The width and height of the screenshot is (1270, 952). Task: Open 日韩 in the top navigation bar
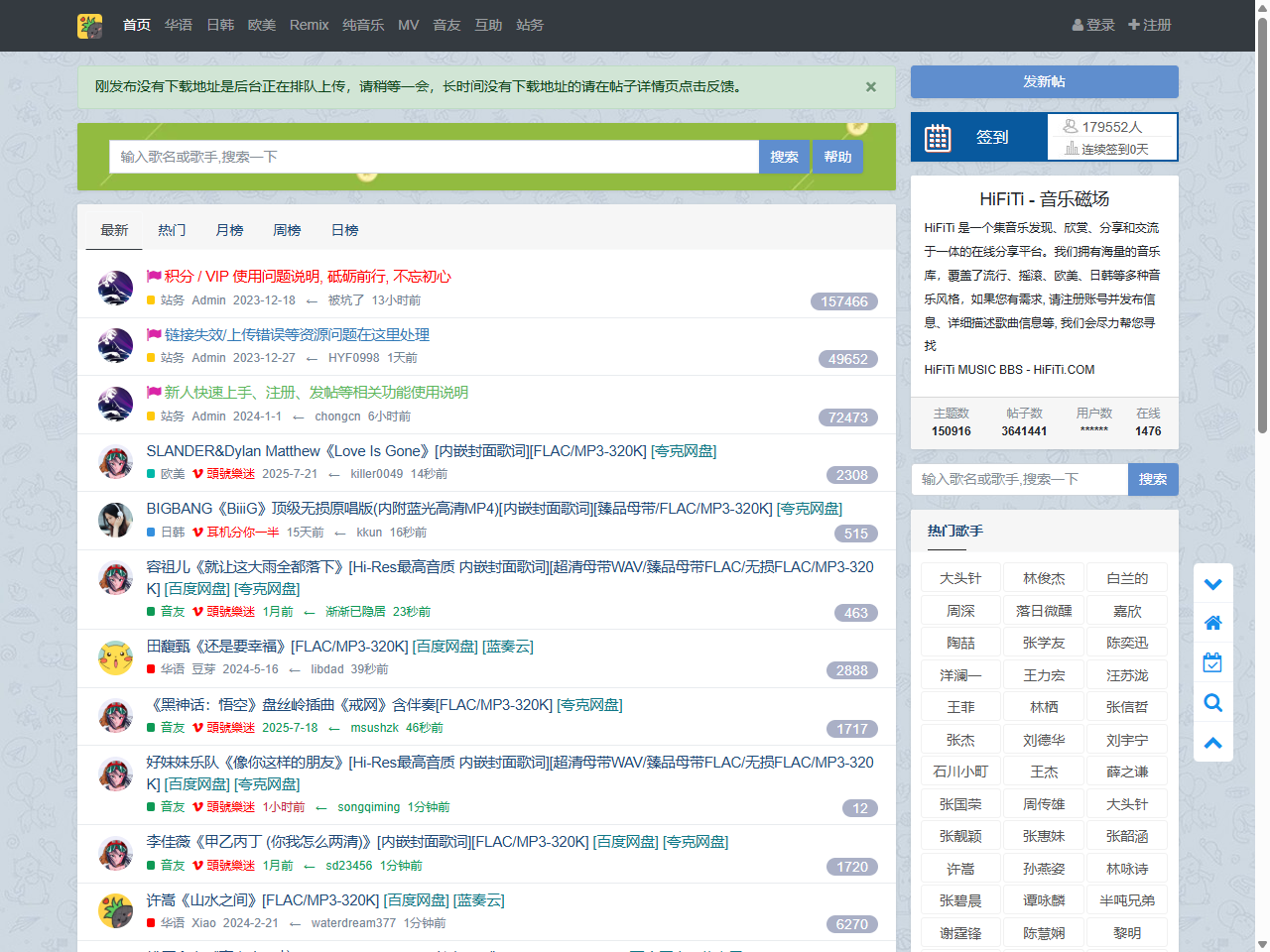(220, 25)
